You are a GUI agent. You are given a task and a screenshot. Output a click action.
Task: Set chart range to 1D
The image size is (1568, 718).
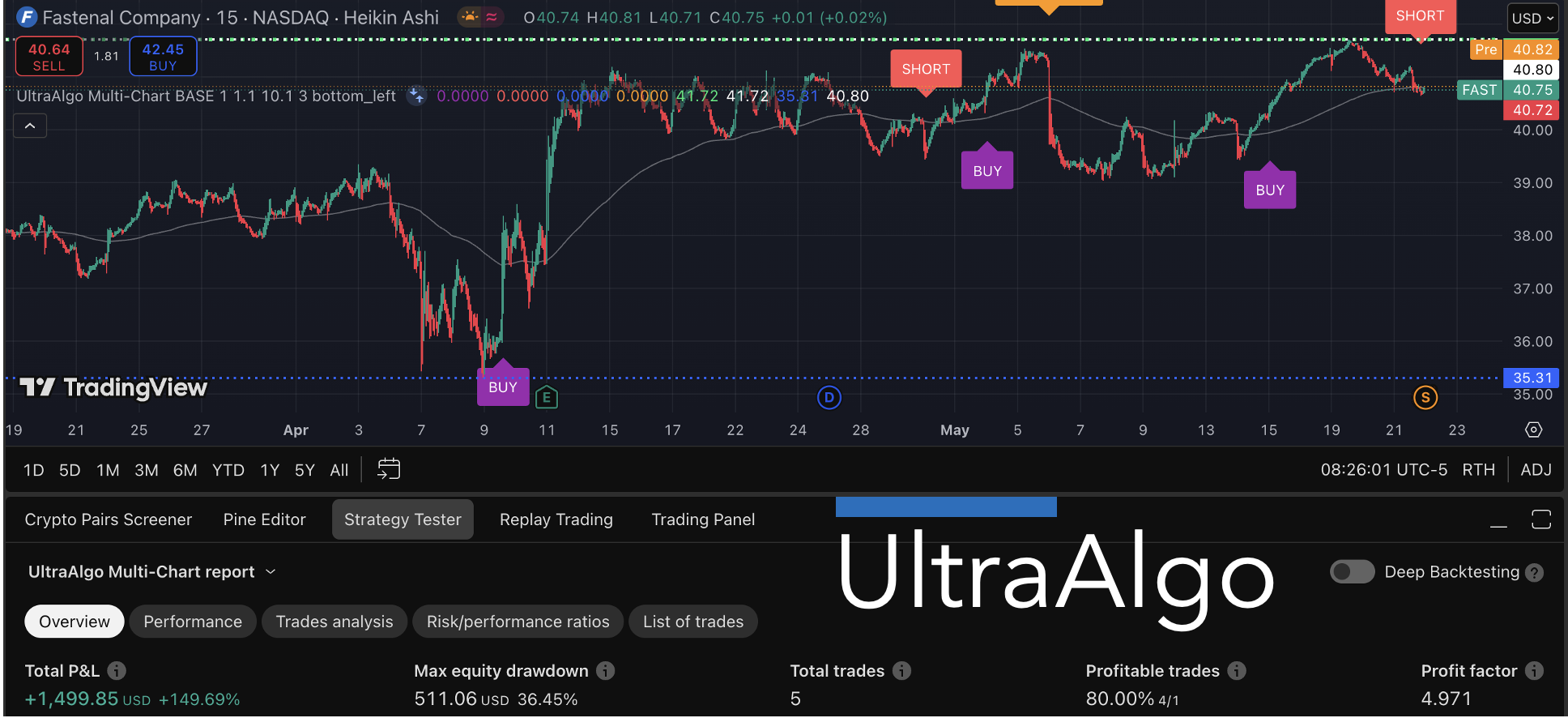tap(34, 470)
